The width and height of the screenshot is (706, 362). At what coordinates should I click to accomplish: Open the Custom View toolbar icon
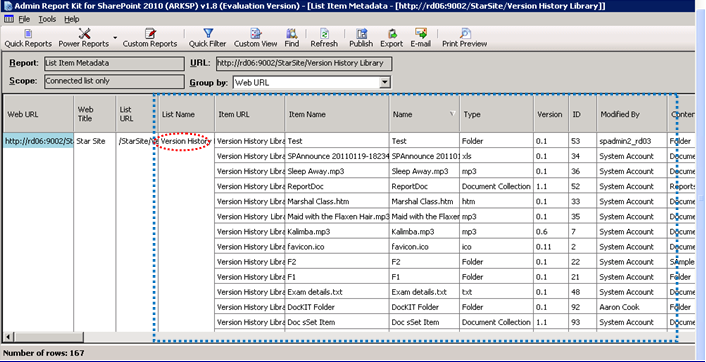click(x=256, y=38)
